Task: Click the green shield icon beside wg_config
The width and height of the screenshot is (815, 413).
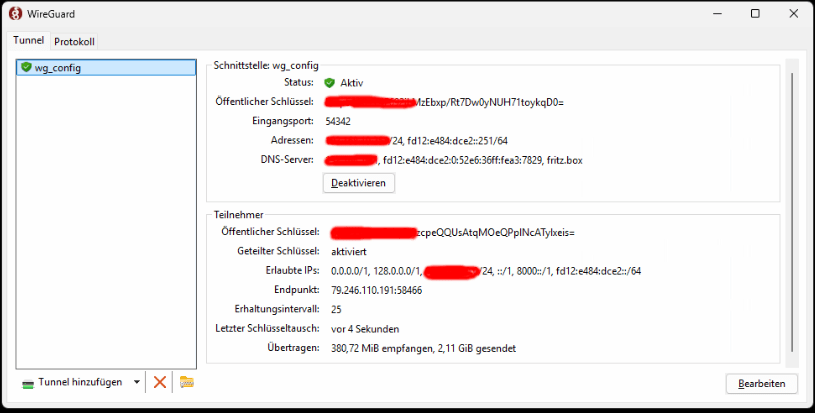Action: [26, 67]
